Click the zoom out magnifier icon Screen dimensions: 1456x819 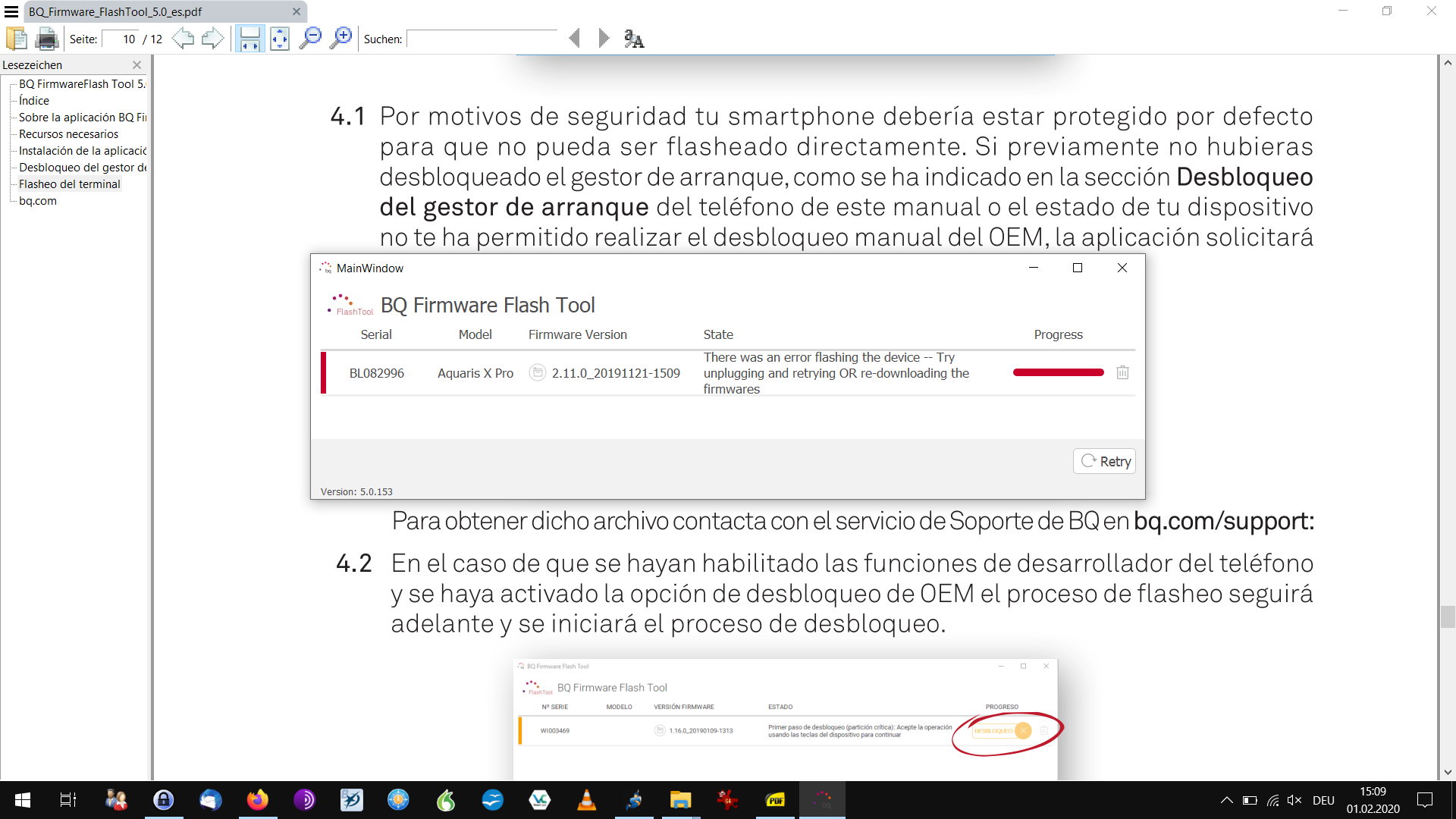point(310,39)
